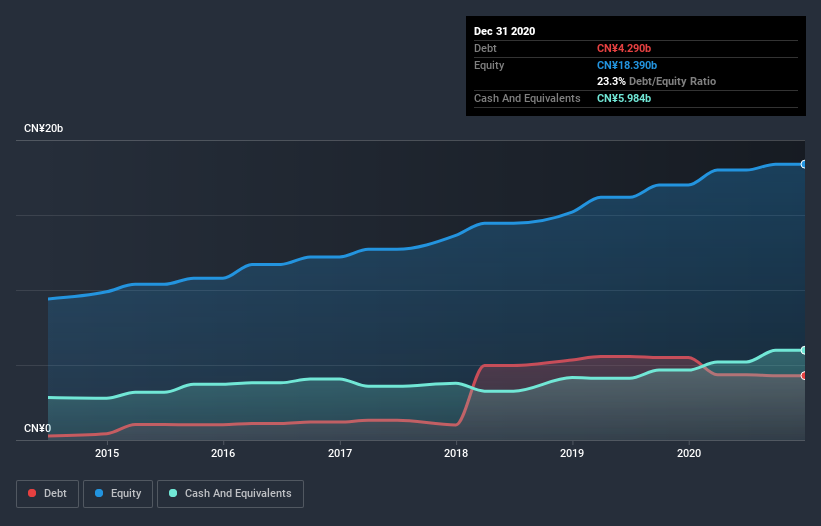Click the CN¥20b y-axis label
This screenshot has width=821, height=526.
(x=43, y=128)
